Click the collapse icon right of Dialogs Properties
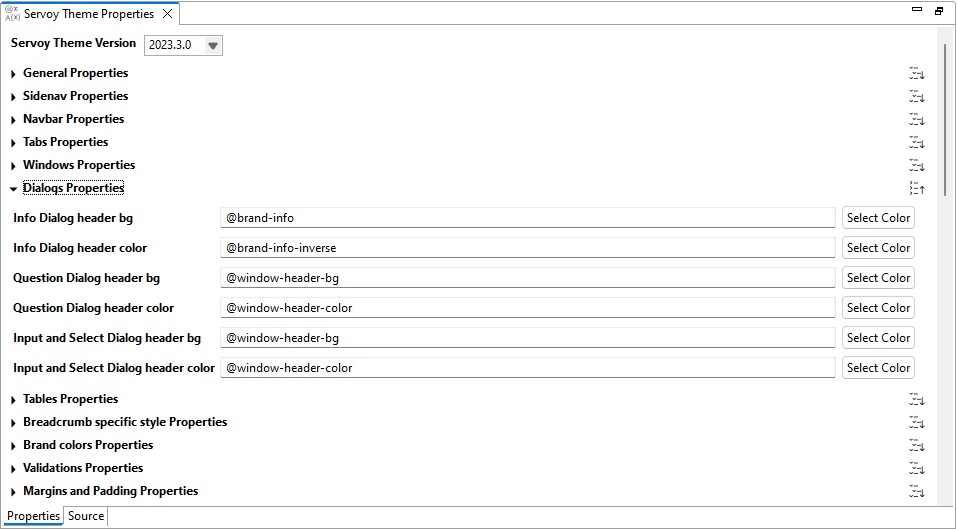This screenshot has width=957, height=529. pyautogui.click(x=916, y=188)
